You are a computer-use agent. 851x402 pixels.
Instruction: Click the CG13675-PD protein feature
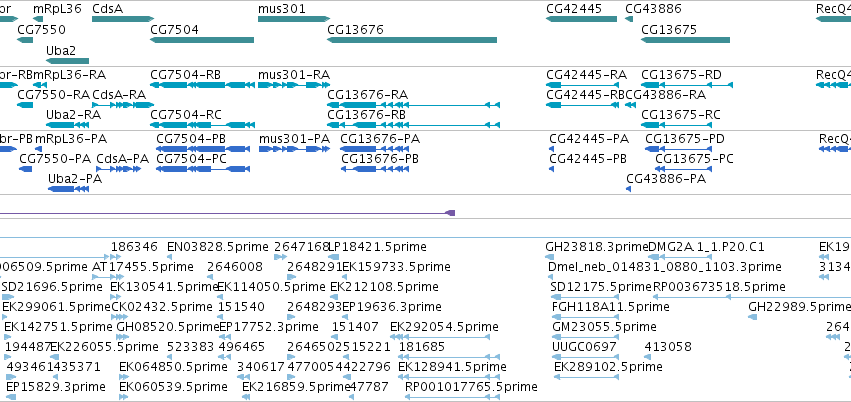tap(679, 149)
